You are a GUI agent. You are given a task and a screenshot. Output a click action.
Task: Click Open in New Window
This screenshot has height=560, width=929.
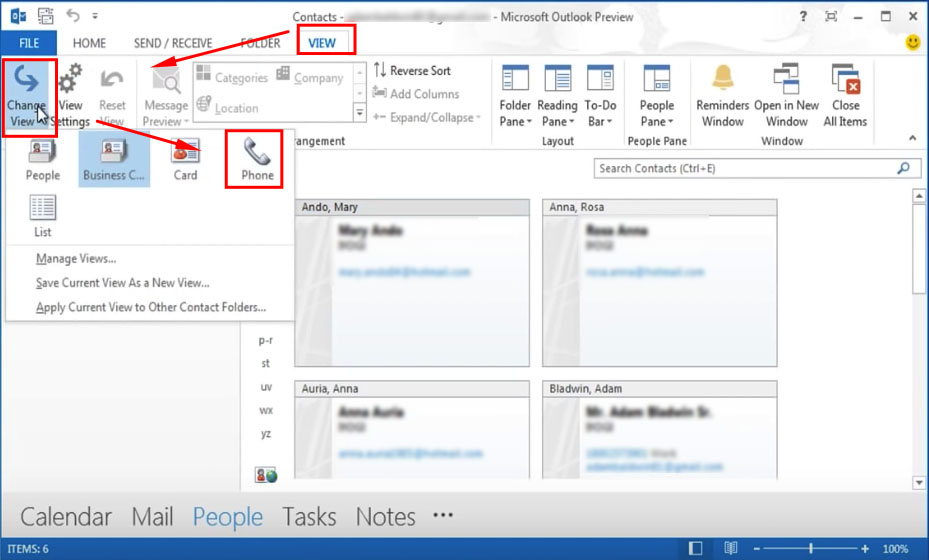(786, 96)
